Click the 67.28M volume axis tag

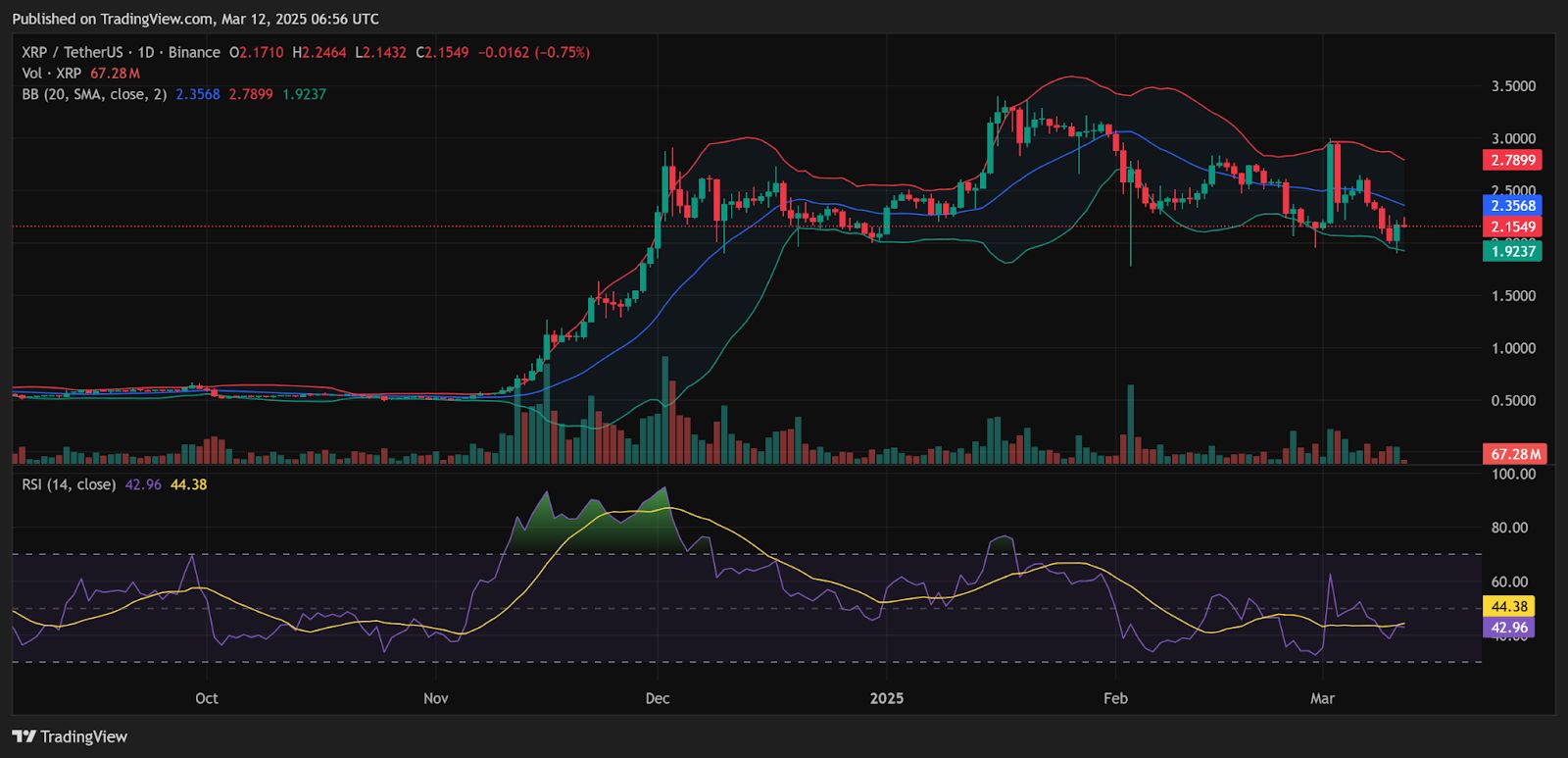(1515, 454)
